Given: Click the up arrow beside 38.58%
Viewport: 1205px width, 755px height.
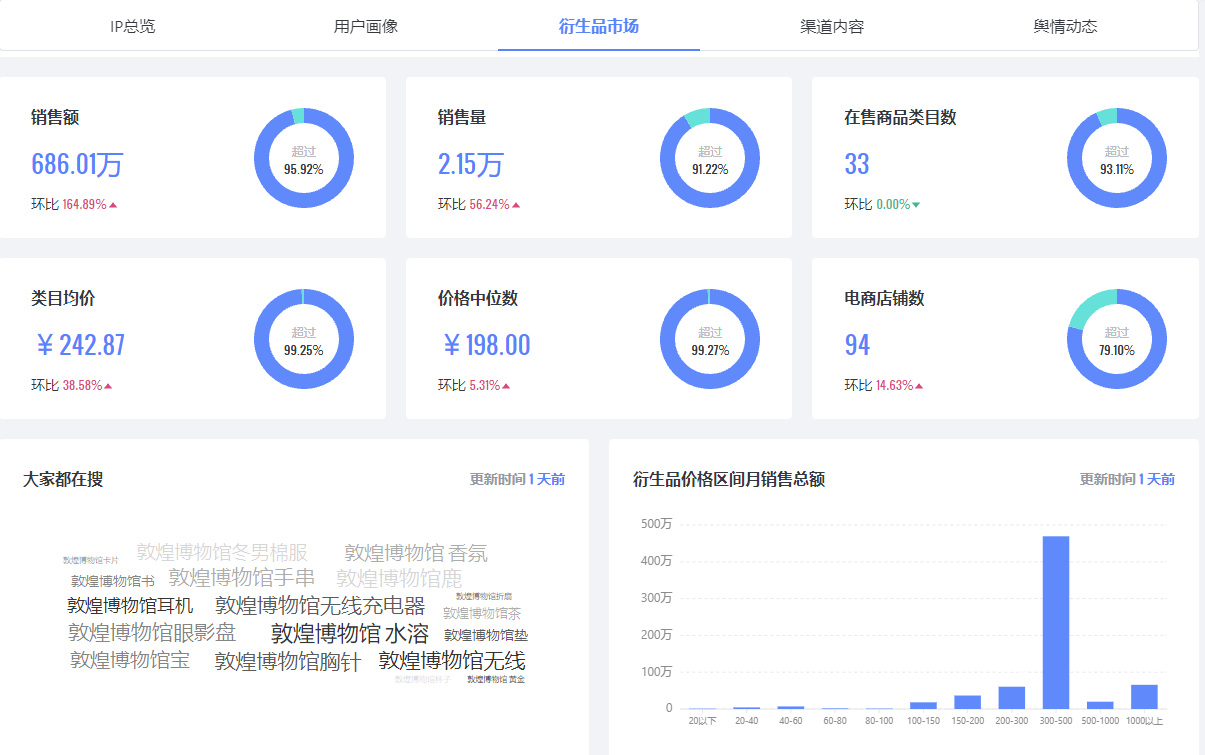Looking at the screenshot, I should pyautogui.click(x=108, y=386).
